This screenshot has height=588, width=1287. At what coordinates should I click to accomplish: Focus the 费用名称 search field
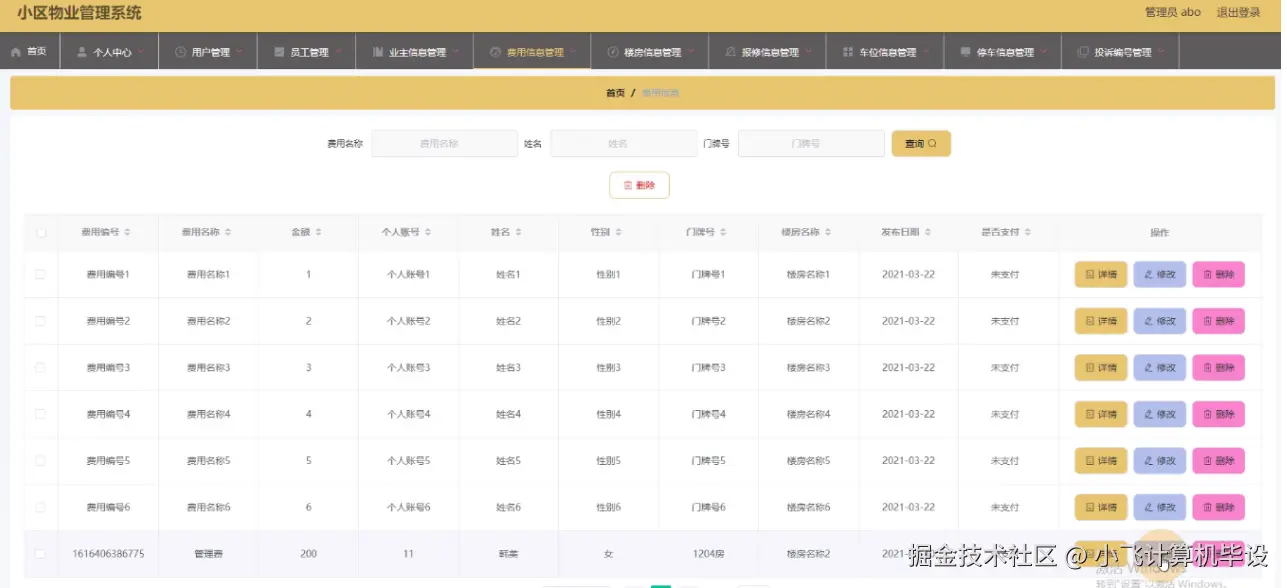pyautogui.click(x=445, y=144)
